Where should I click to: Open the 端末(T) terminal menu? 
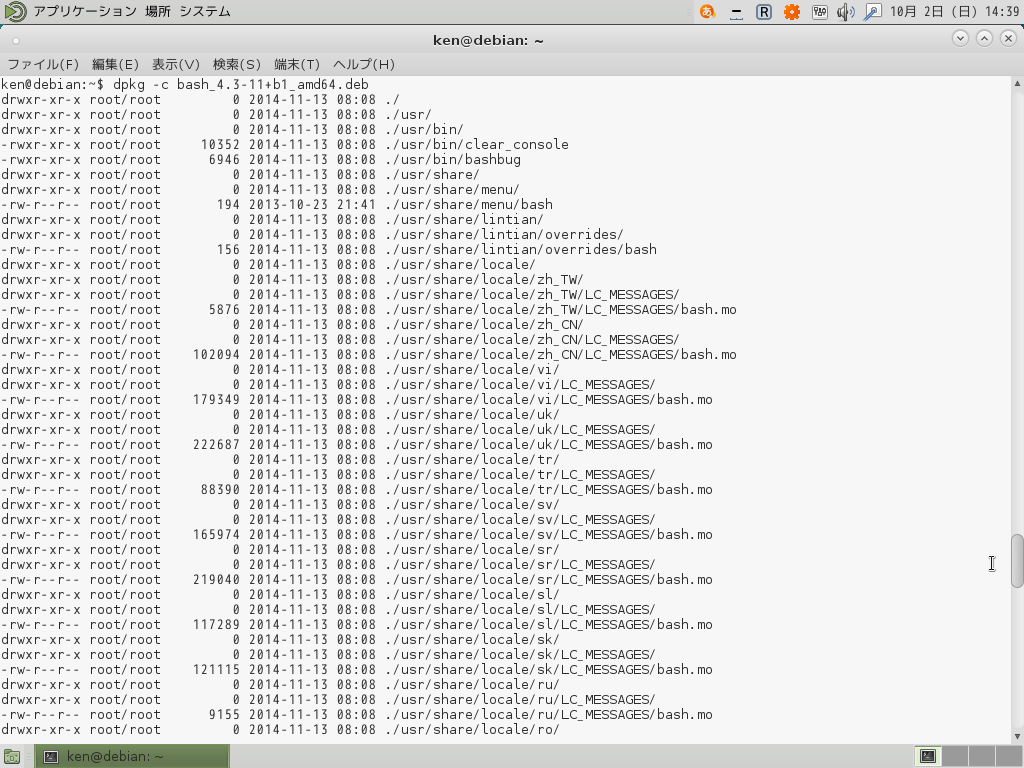297,64
